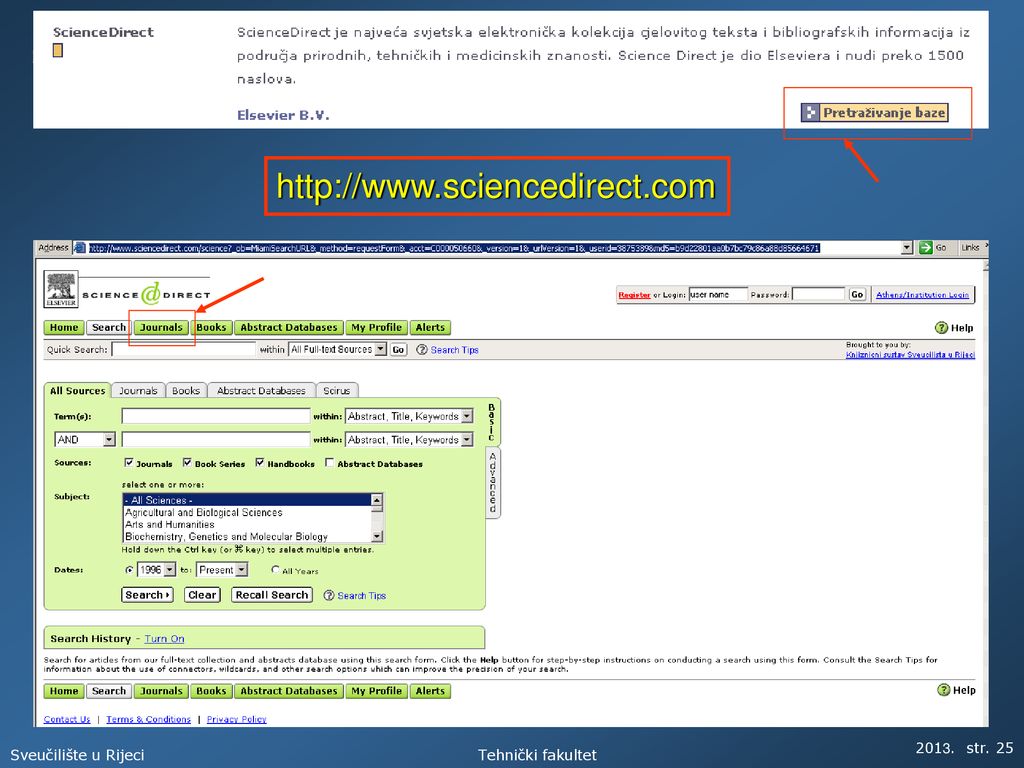Open the second Abstract, Title, Keywords dropdown
1024x768 pixels.
point(467,440)
